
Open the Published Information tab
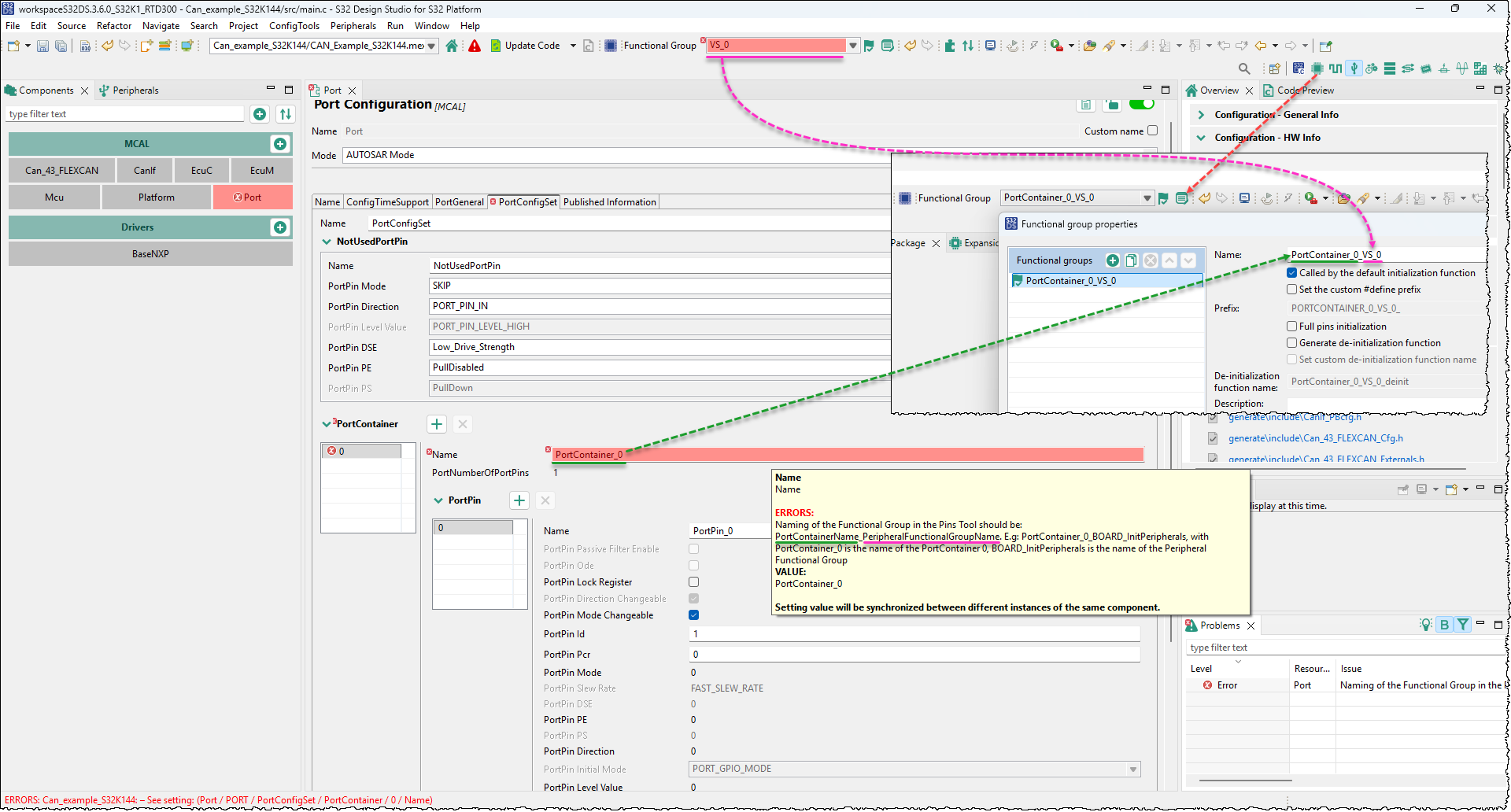click(610, 202)
